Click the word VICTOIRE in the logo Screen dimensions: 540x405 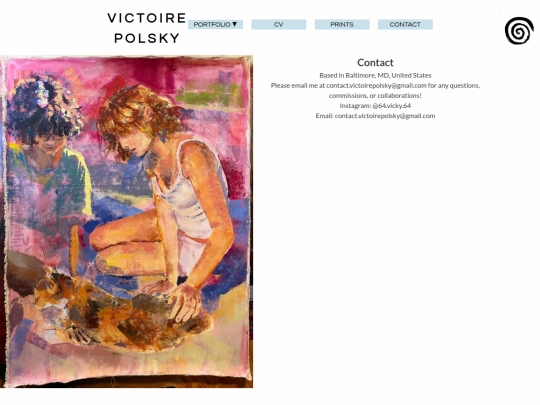(x=147, y=18)
